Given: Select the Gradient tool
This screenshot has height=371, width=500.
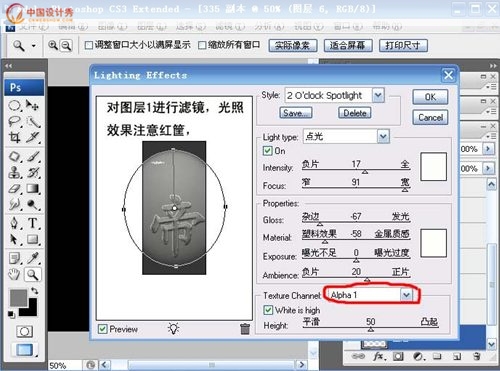Looking at the screenshot, I should click(x=32, y=188).
